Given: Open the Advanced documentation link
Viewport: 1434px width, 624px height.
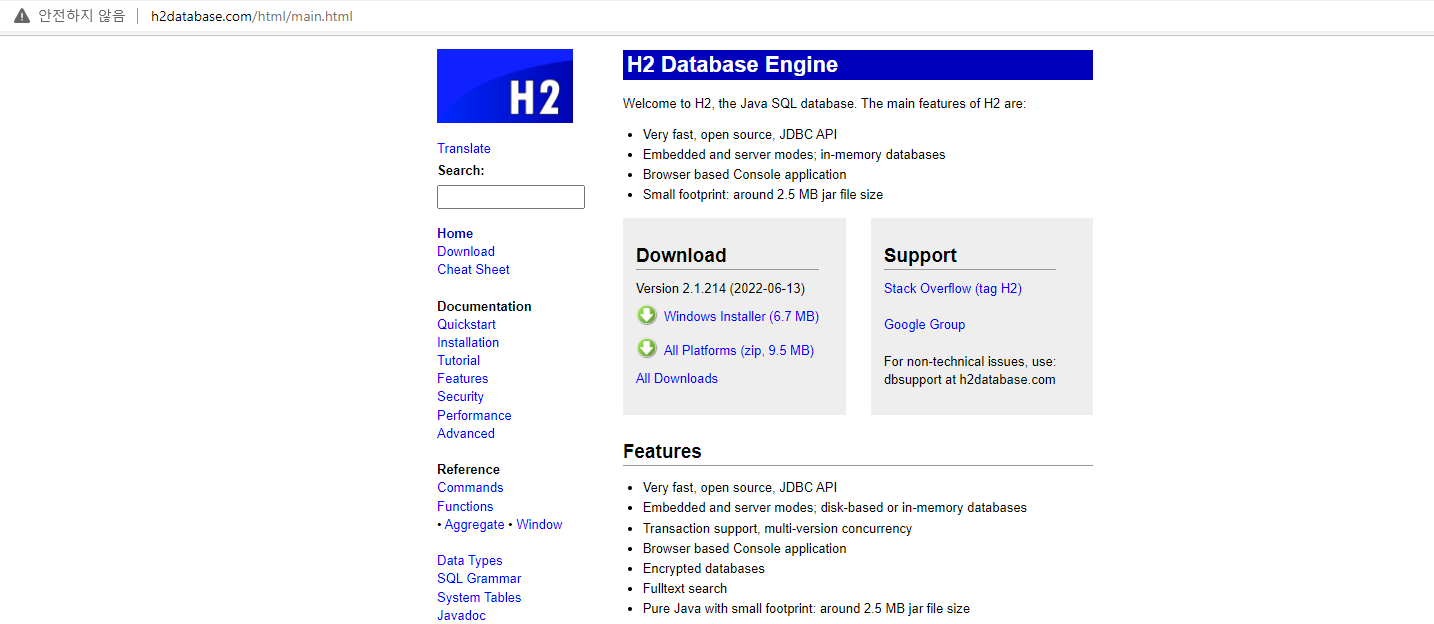Looking at the screenshot, I should (466, 433).
